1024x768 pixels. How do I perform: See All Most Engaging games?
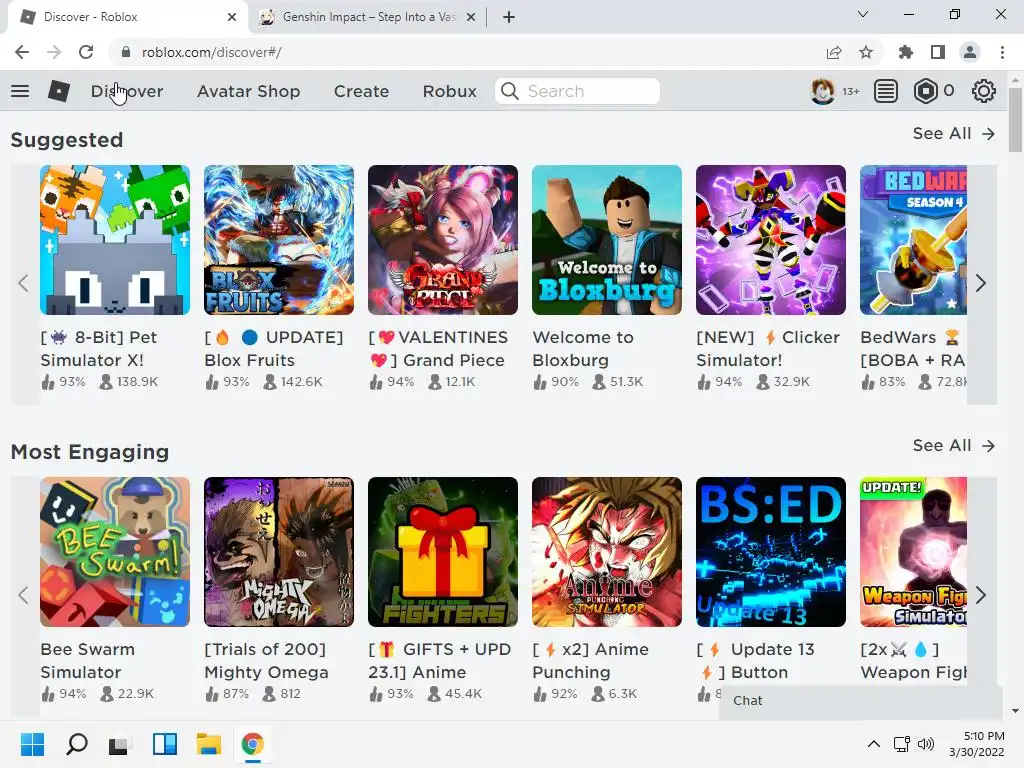click(953, 445)
